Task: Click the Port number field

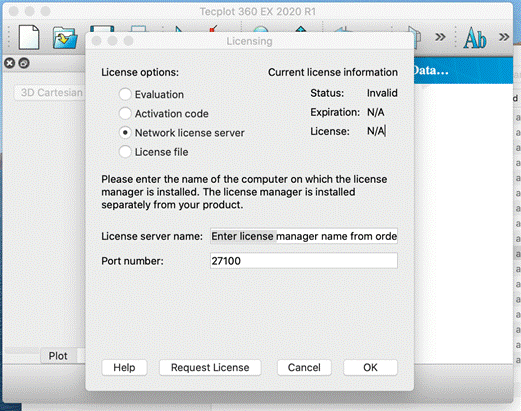Action: [x=304, y=261]
